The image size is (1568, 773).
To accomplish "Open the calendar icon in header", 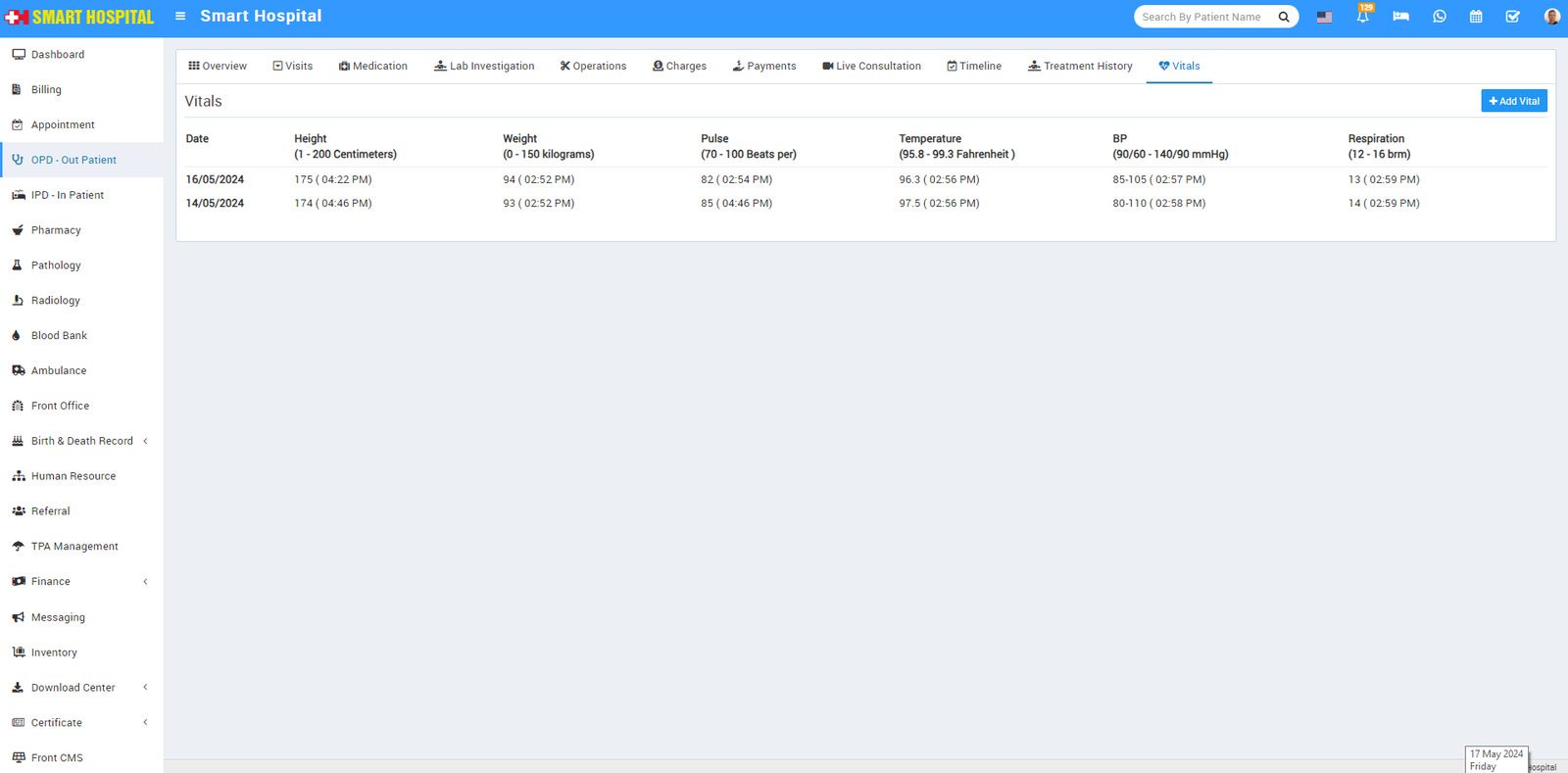I will [1476, 17].
